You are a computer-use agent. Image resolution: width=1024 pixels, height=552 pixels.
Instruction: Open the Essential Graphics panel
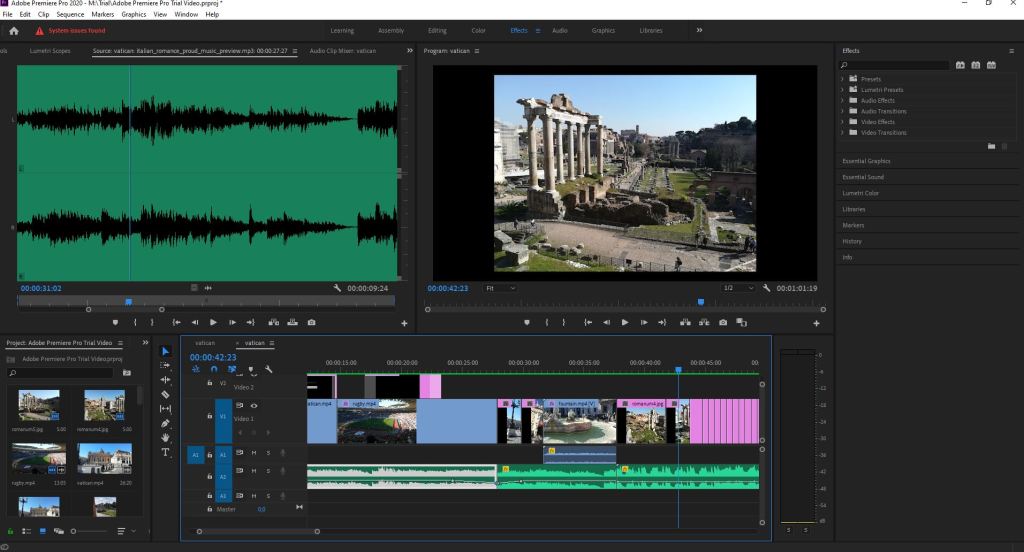click(x=866, y=161)
